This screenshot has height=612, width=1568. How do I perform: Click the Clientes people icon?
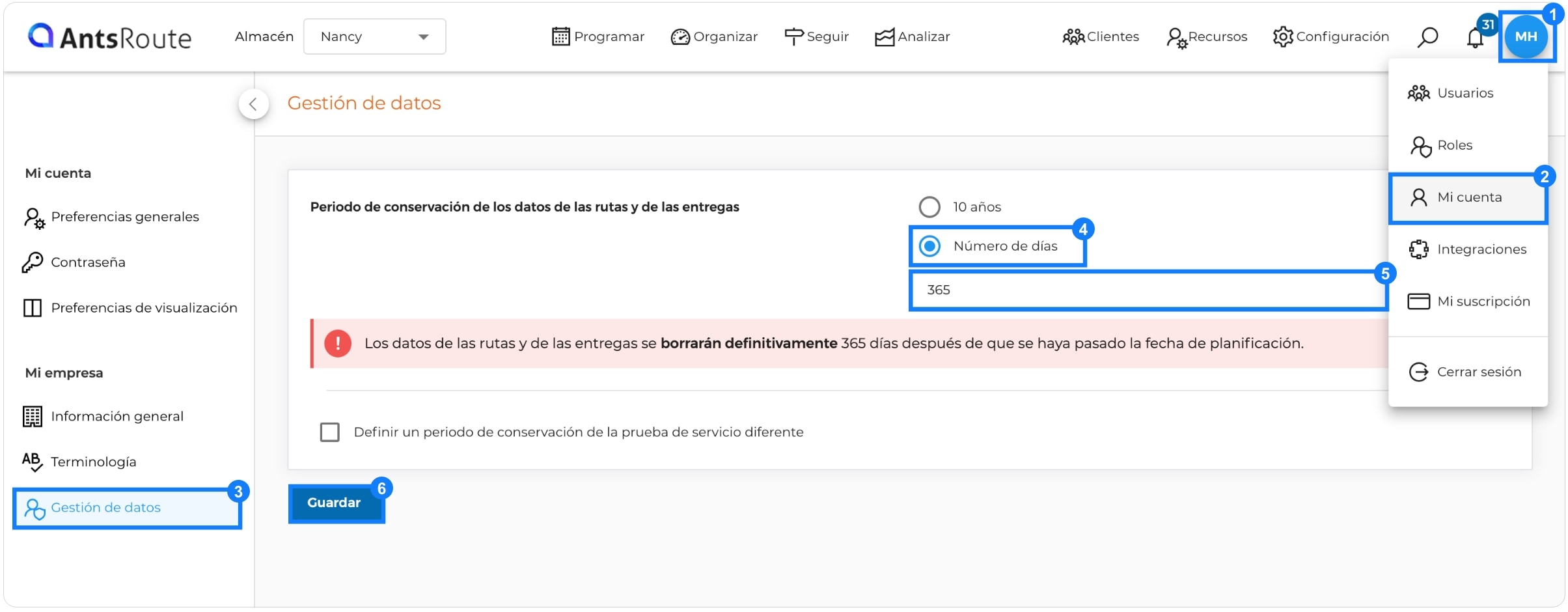(x=1073, y=37)
